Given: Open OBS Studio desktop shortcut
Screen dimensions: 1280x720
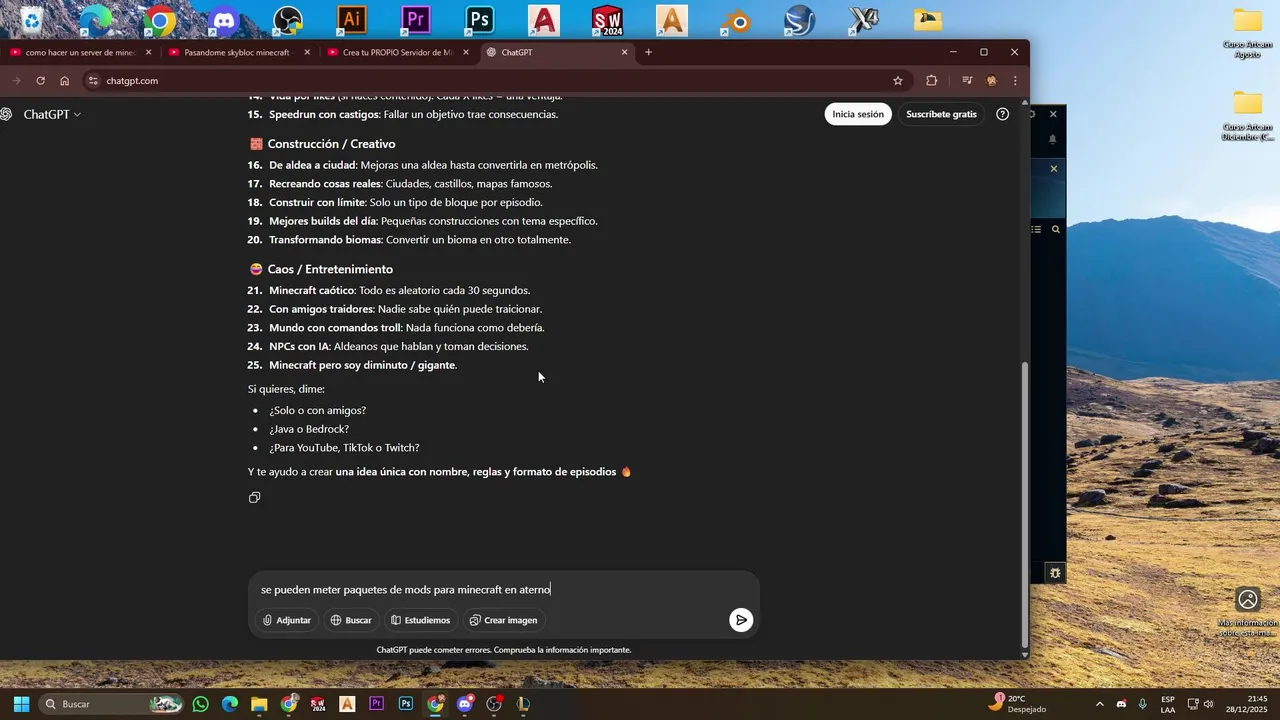Looking at the screenshot, I should coord(288,19).
